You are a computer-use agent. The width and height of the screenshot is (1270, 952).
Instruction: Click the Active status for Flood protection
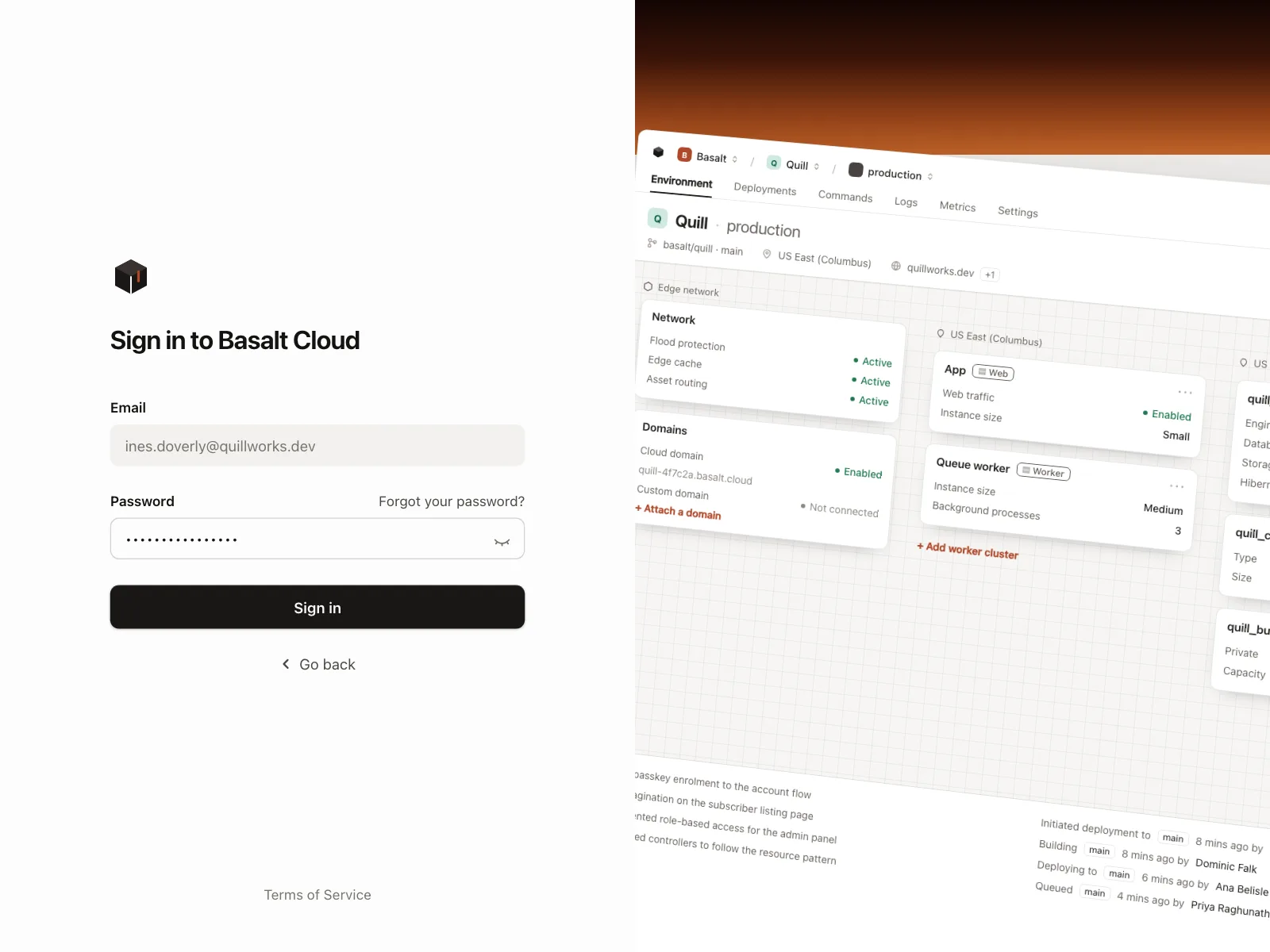click(872, 362)
